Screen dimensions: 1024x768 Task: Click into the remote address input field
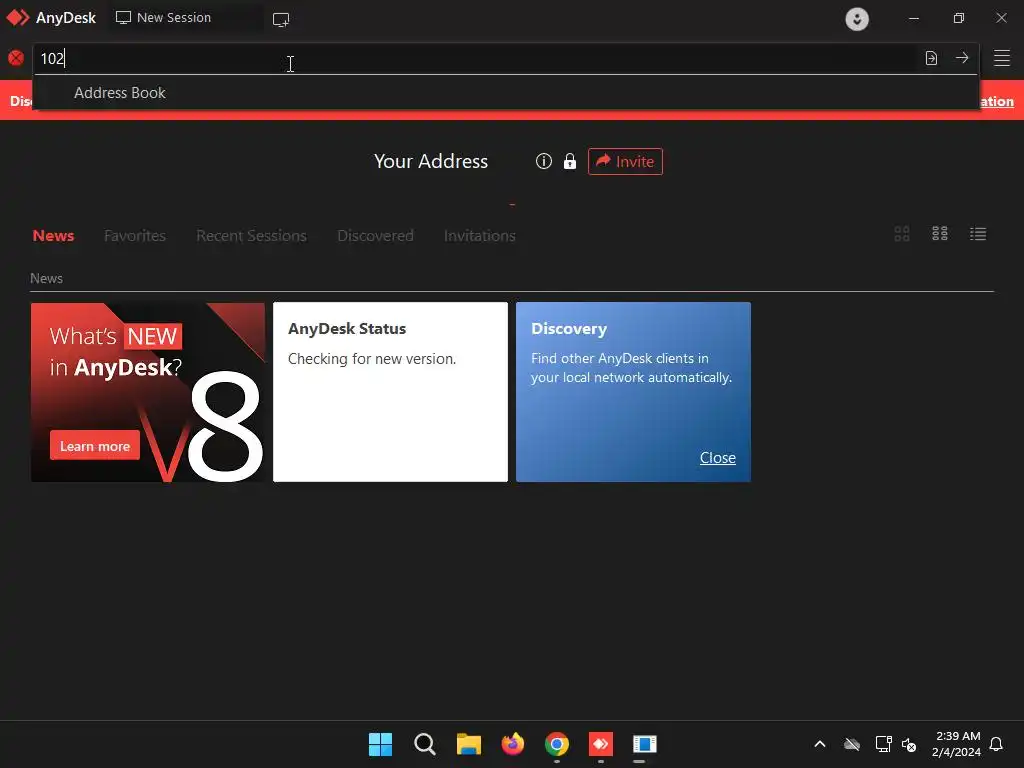475,58
